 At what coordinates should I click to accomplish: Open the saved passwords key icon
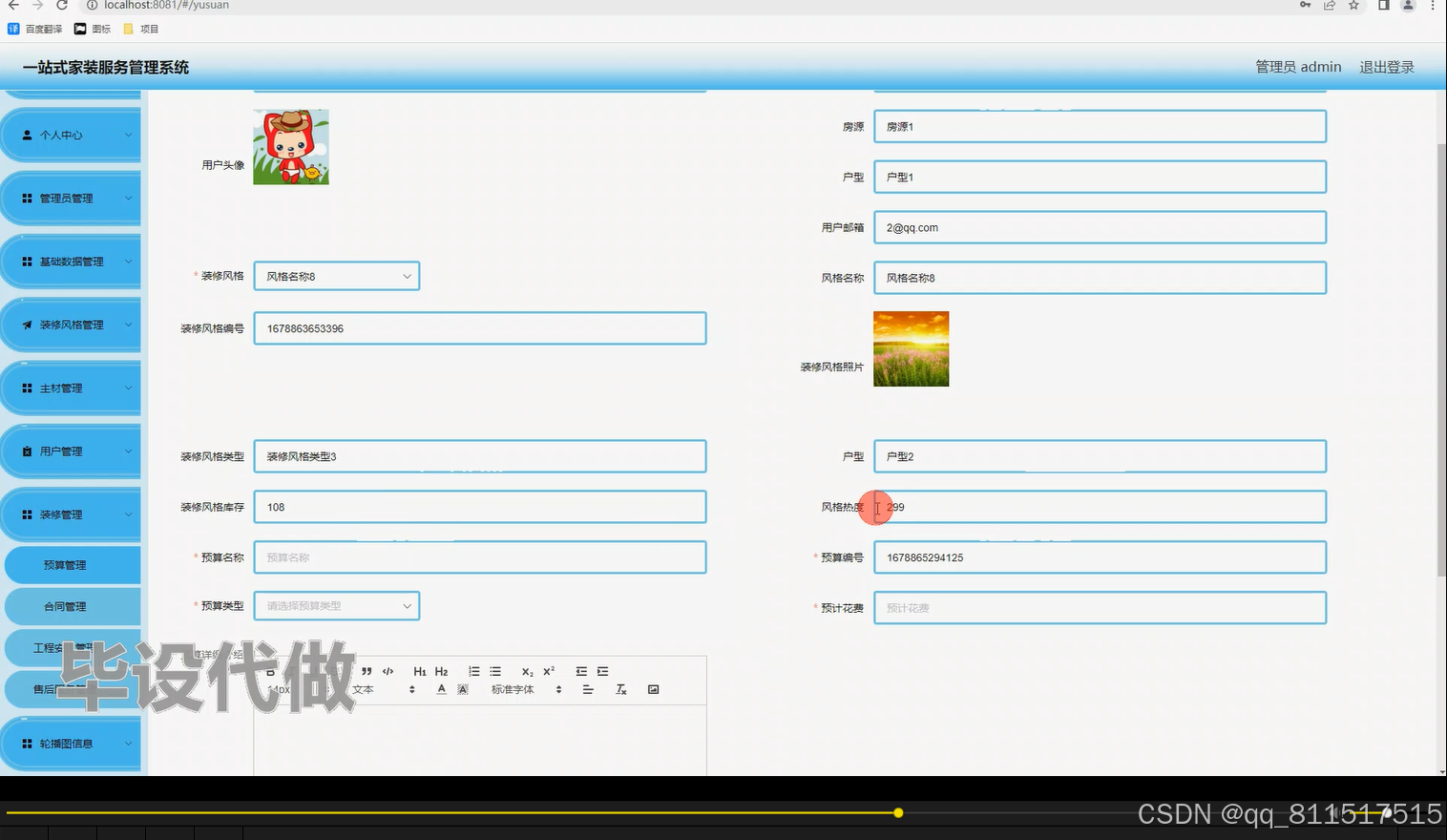click(1305, 5)
